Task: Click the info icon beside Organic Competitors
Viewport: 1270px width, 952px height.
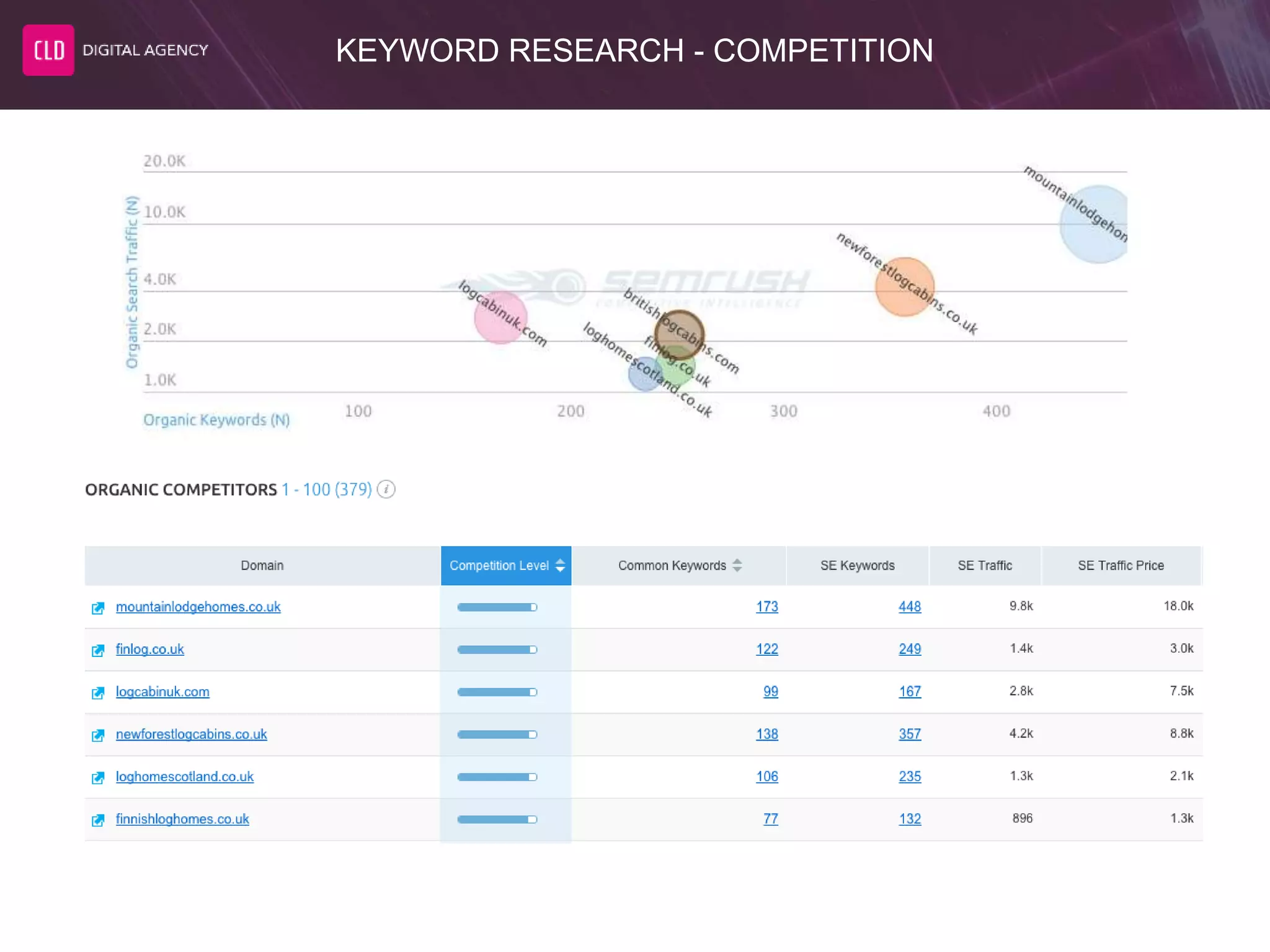Action: (386, 489)
